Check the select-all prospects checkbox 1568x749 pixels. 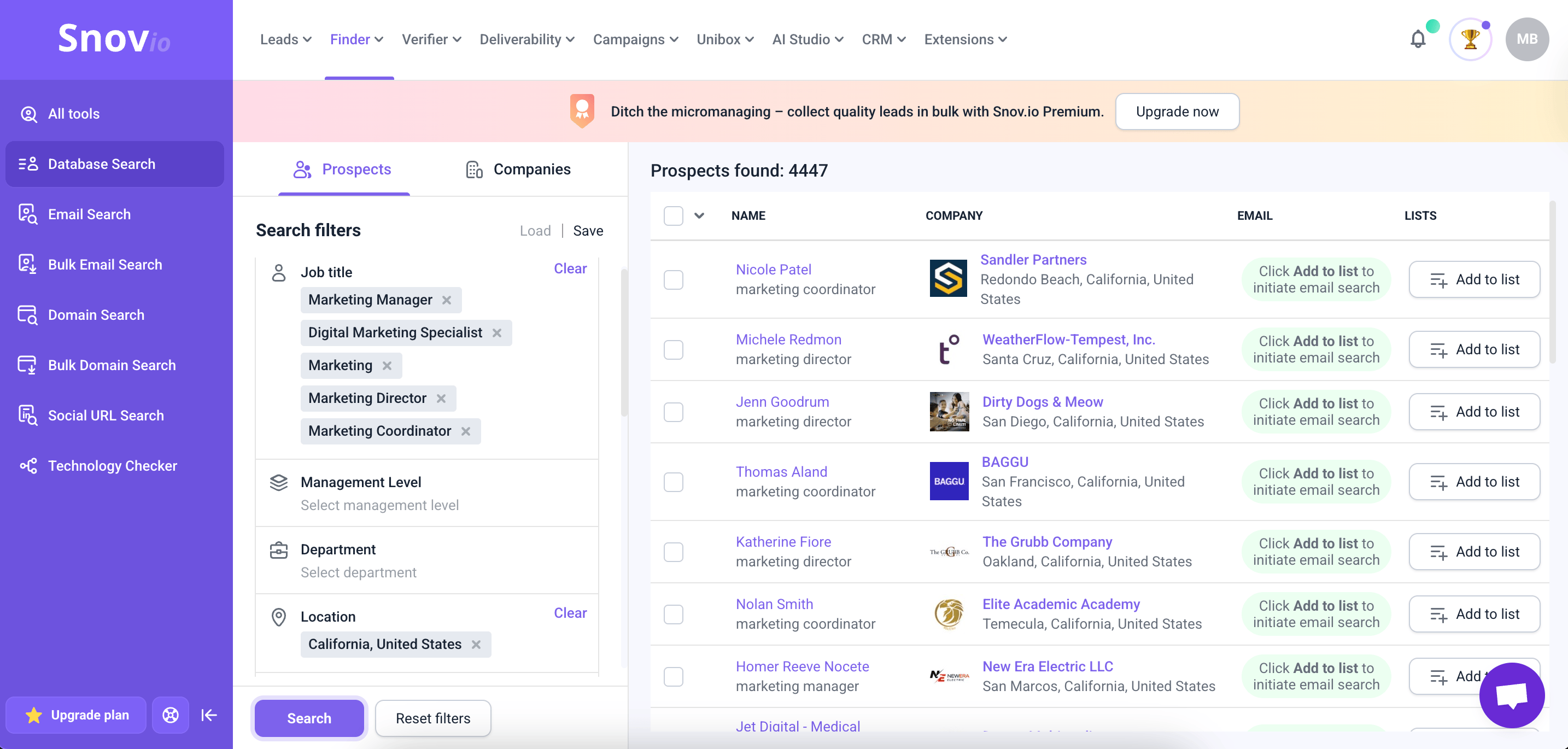(673, 215)
